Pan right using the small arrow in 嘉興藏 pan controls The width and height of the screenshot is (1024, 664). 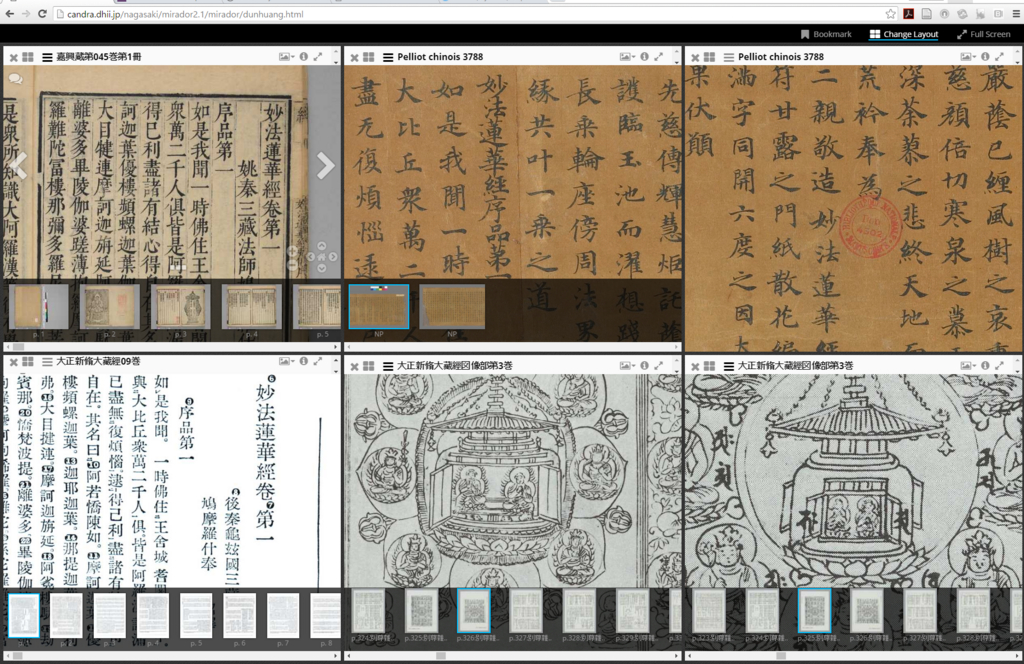332,257
